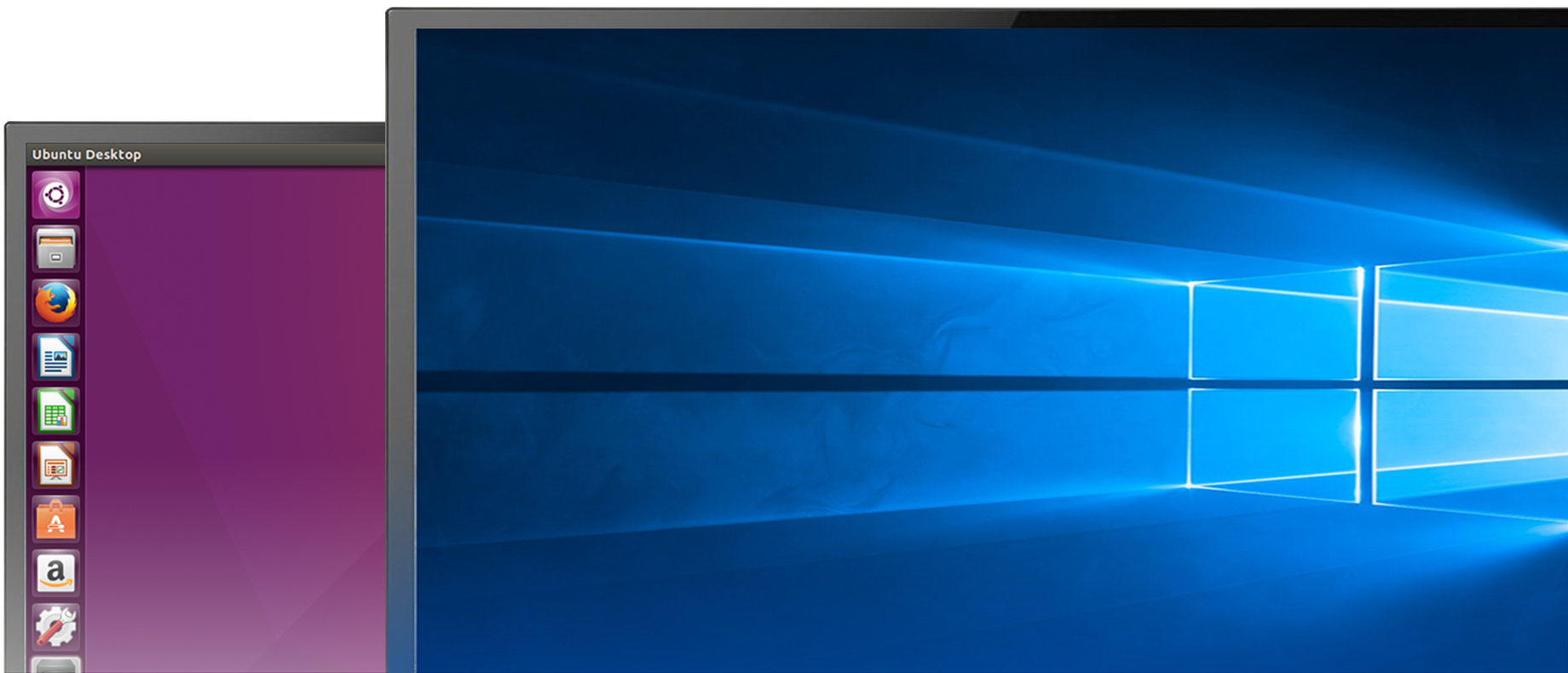Click the partially visible bottom launcher icon
Viewport: 1568px width, 673px height.
(56, 664)
